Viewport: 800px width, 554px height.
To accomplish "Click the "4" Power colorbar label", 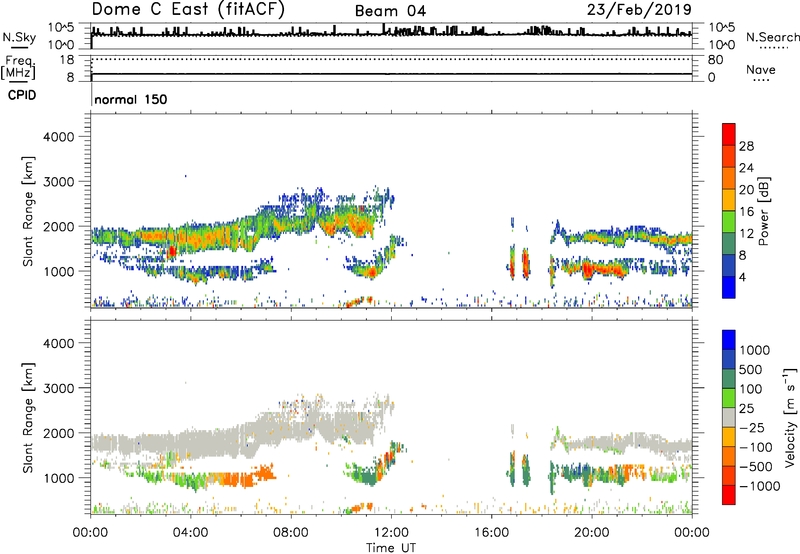I will pos(742,277).
